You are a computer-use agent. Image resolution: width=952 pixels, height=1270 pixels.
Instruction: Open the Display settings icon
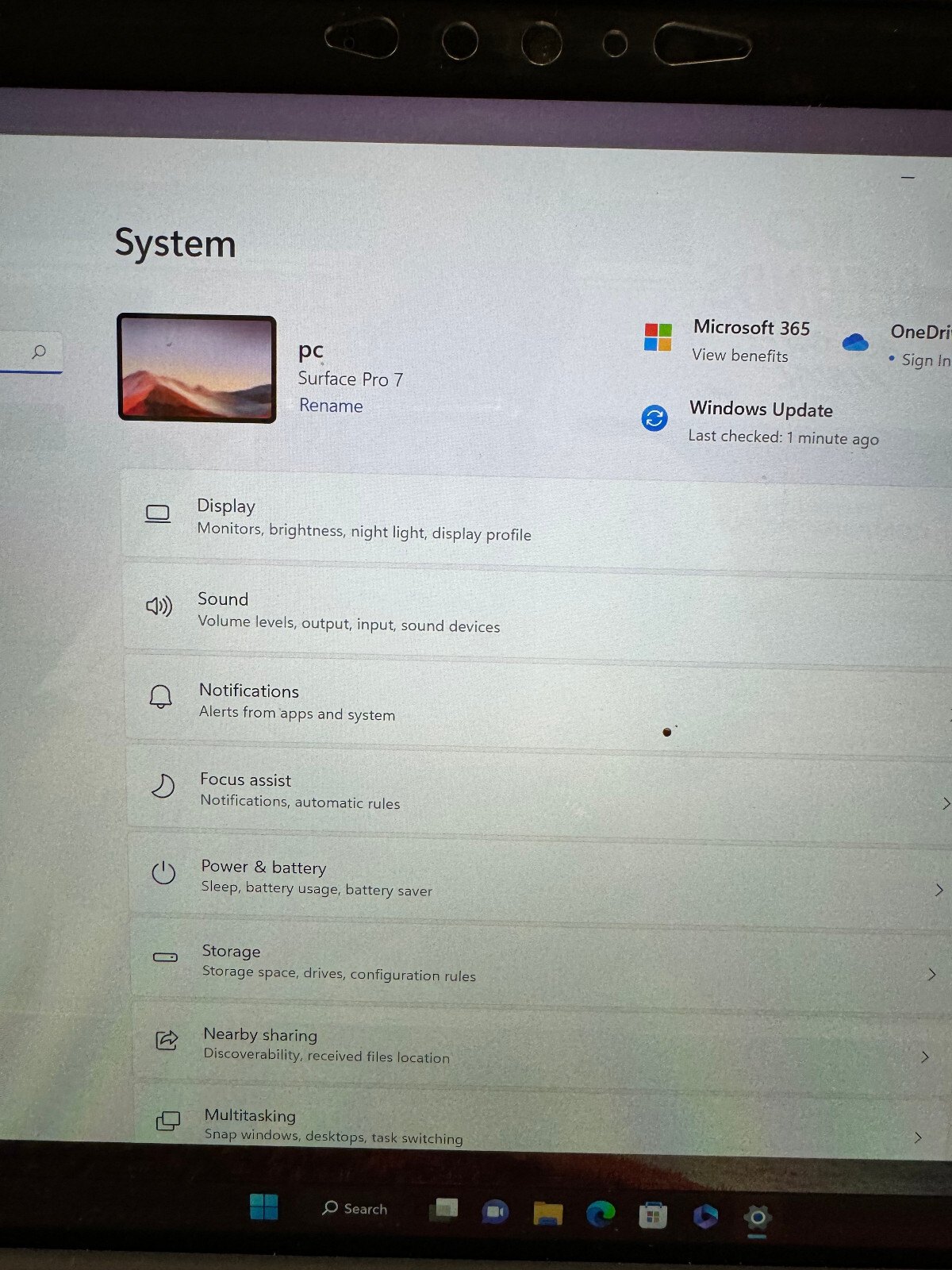tap(158, 514)
